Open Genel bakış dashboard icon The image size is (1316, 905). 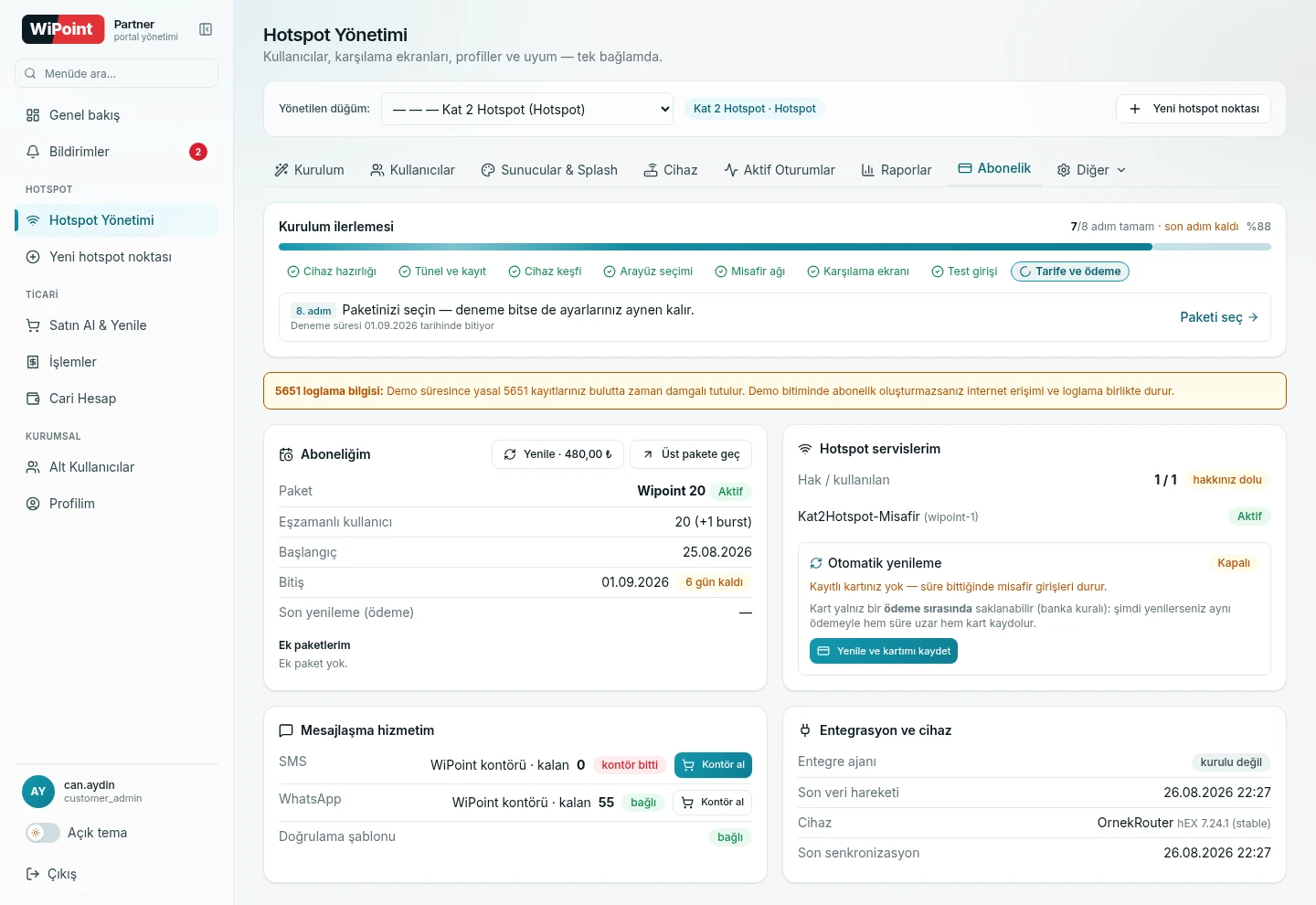(33, 115)
